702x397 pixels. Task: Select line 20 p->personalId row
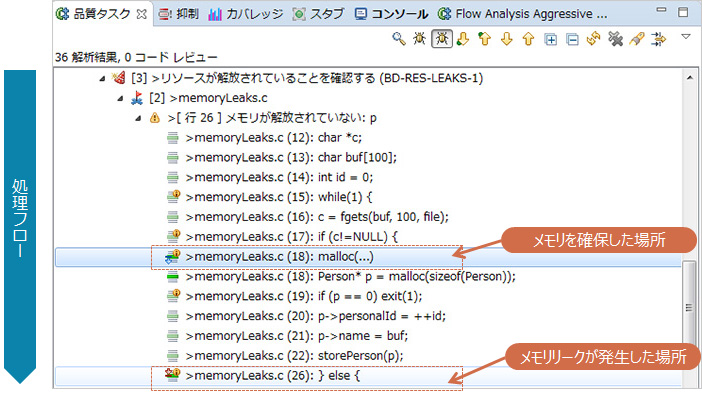(316, 316)
